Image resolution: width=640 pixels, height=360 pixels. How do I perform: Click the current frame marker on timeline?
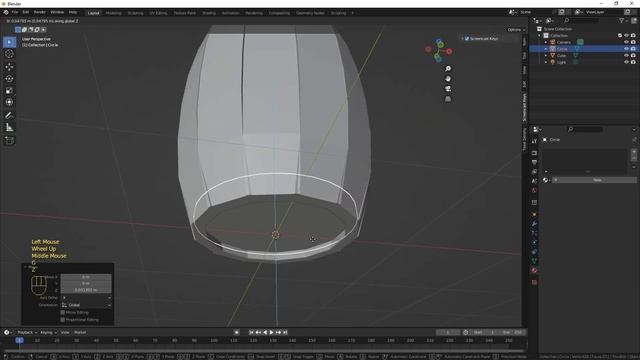pos(19,340)
